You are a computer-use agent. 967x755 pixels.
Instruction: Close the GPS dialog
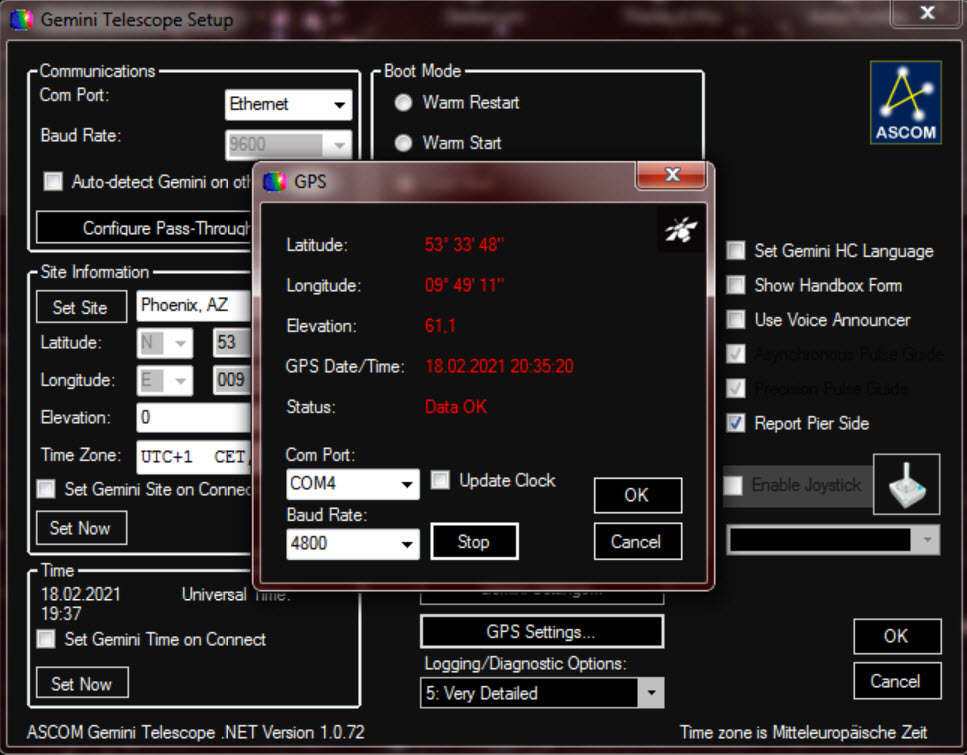point(672,175)
